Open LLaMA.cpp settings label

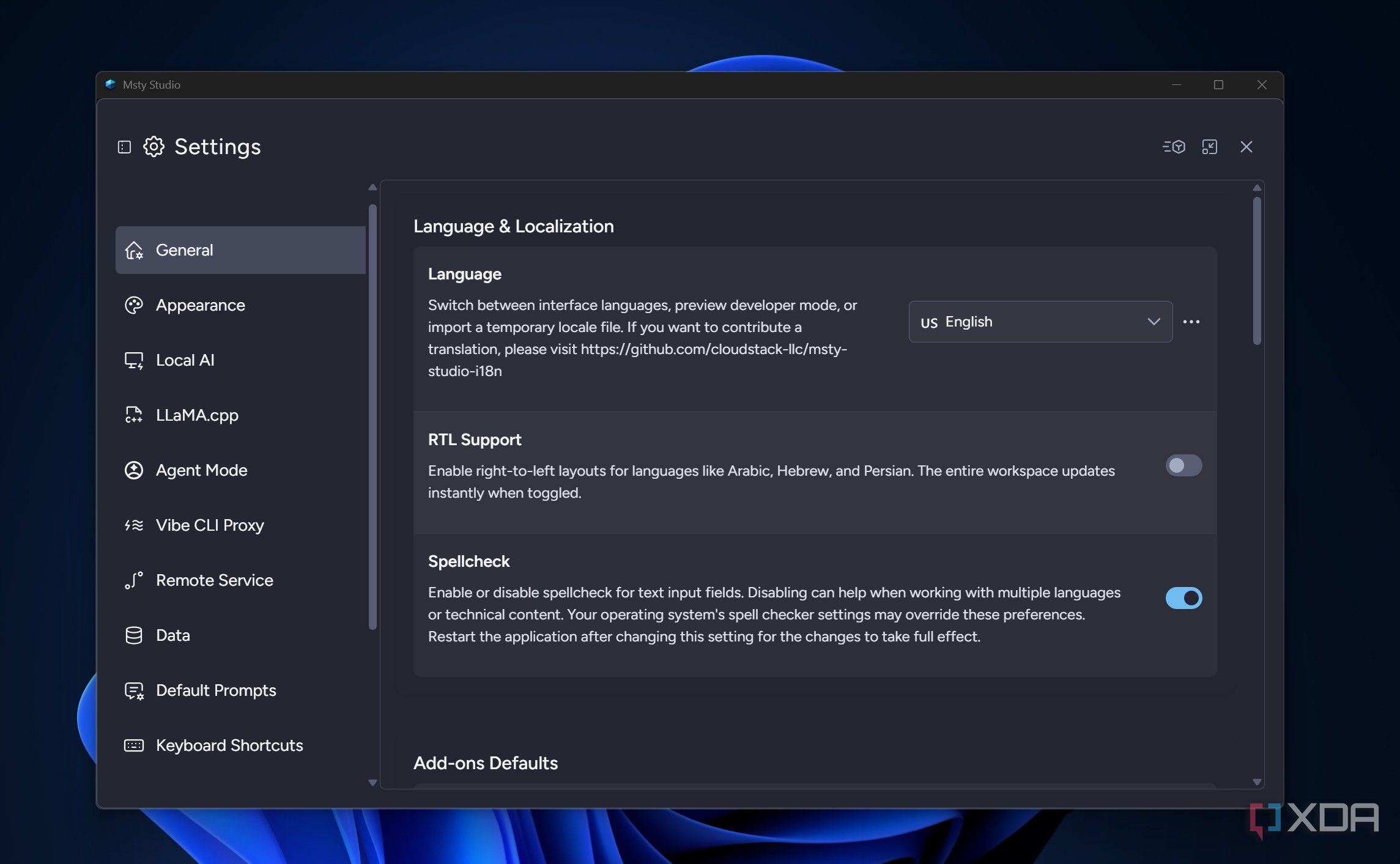point(197,415)
